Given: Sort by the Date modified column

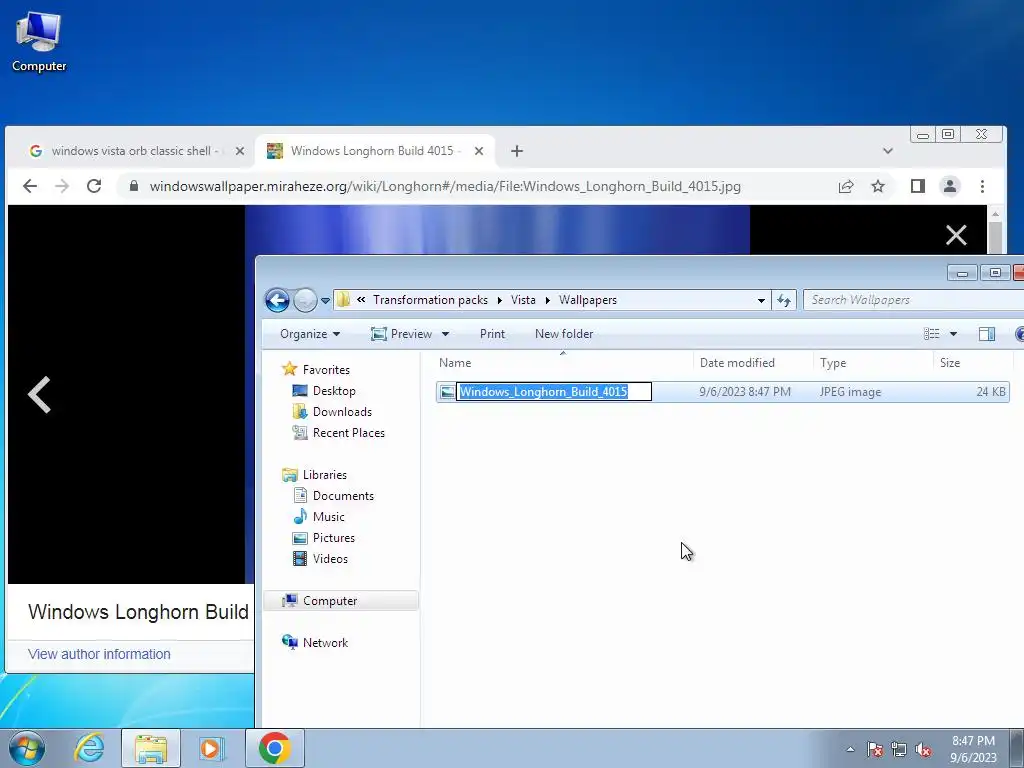Looking at the screenshot, I should 753,362.
